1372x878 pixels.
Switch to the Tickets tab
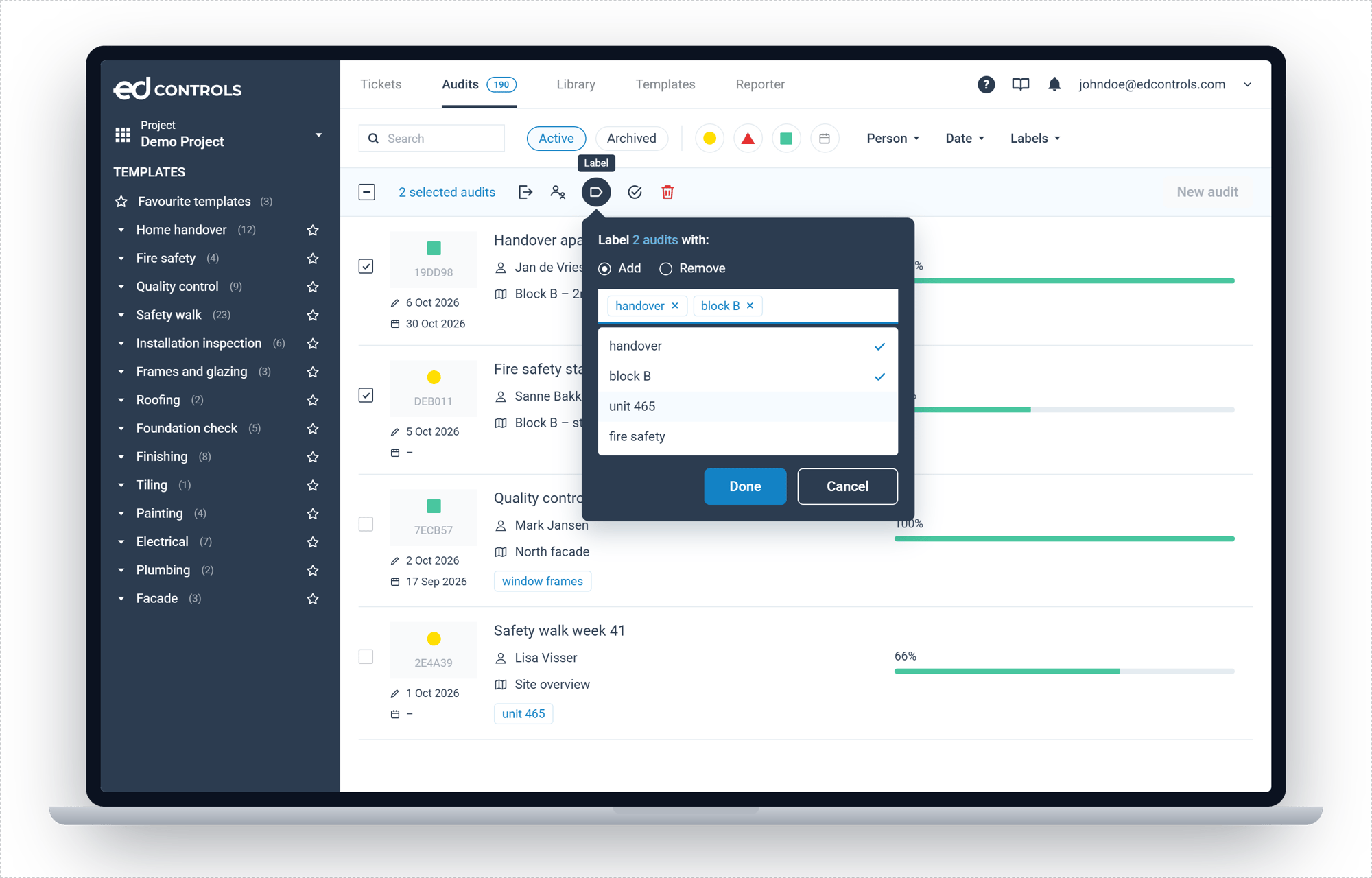(381, 84)
